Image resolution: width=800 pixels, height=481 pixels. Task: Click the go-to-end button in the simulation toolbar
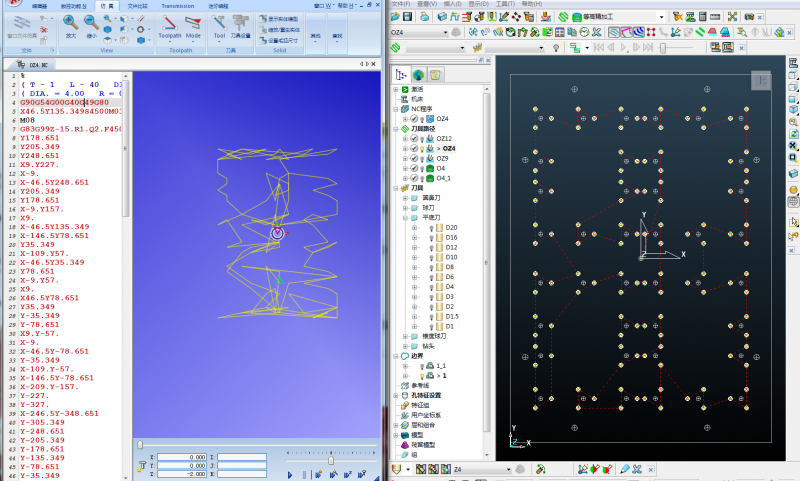(648, 47)
